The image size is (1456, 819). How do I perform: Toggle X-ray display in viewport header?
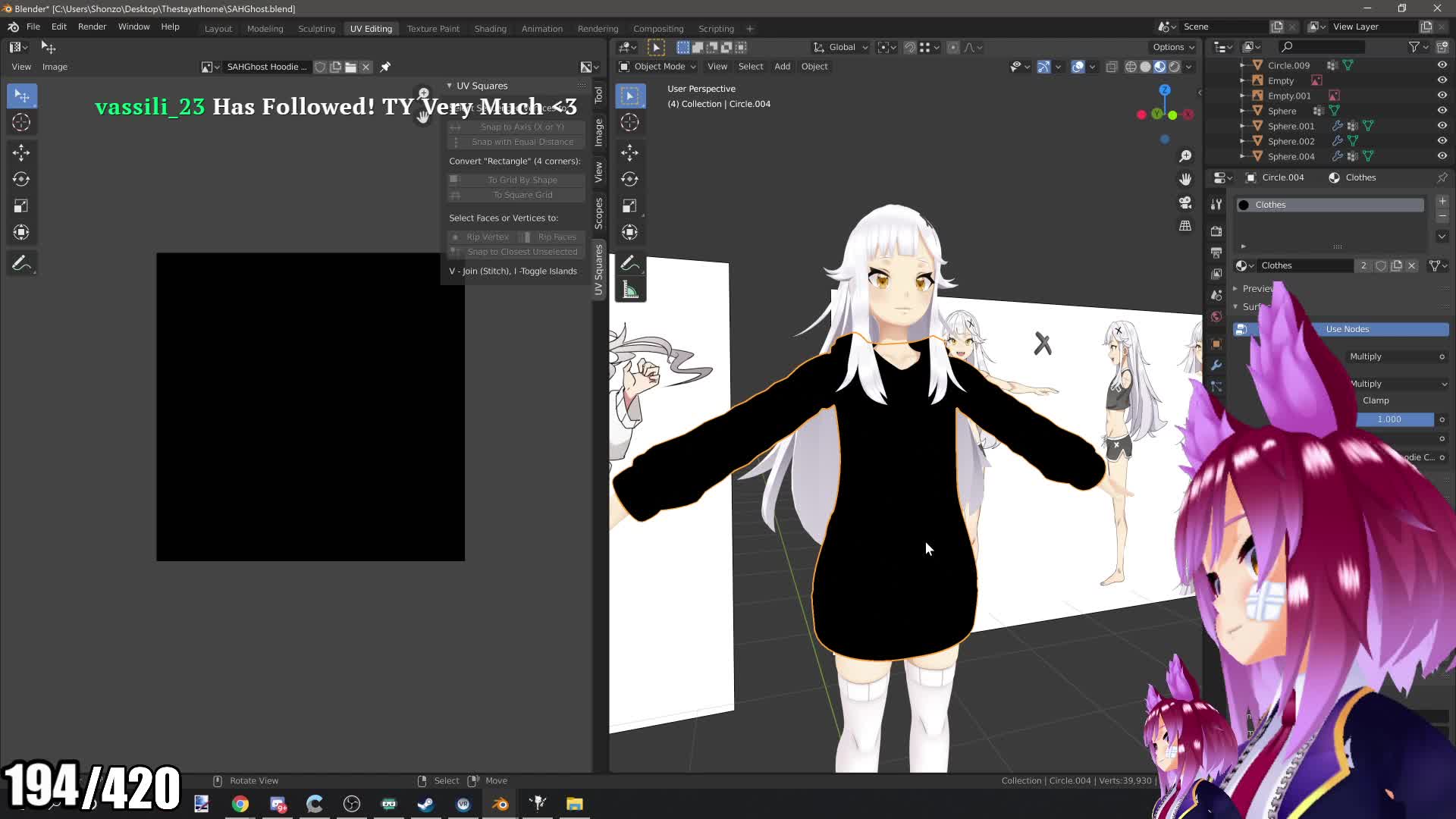(1111, 67)
